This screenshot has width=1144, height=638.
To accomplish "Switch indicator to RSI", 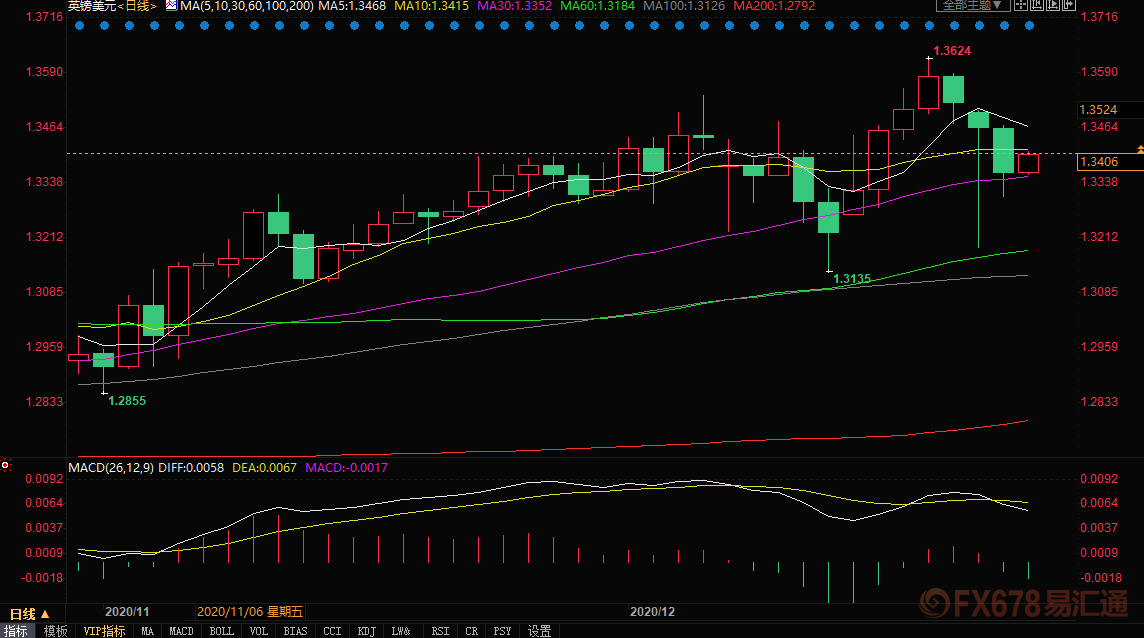I will tap(440, 631).
